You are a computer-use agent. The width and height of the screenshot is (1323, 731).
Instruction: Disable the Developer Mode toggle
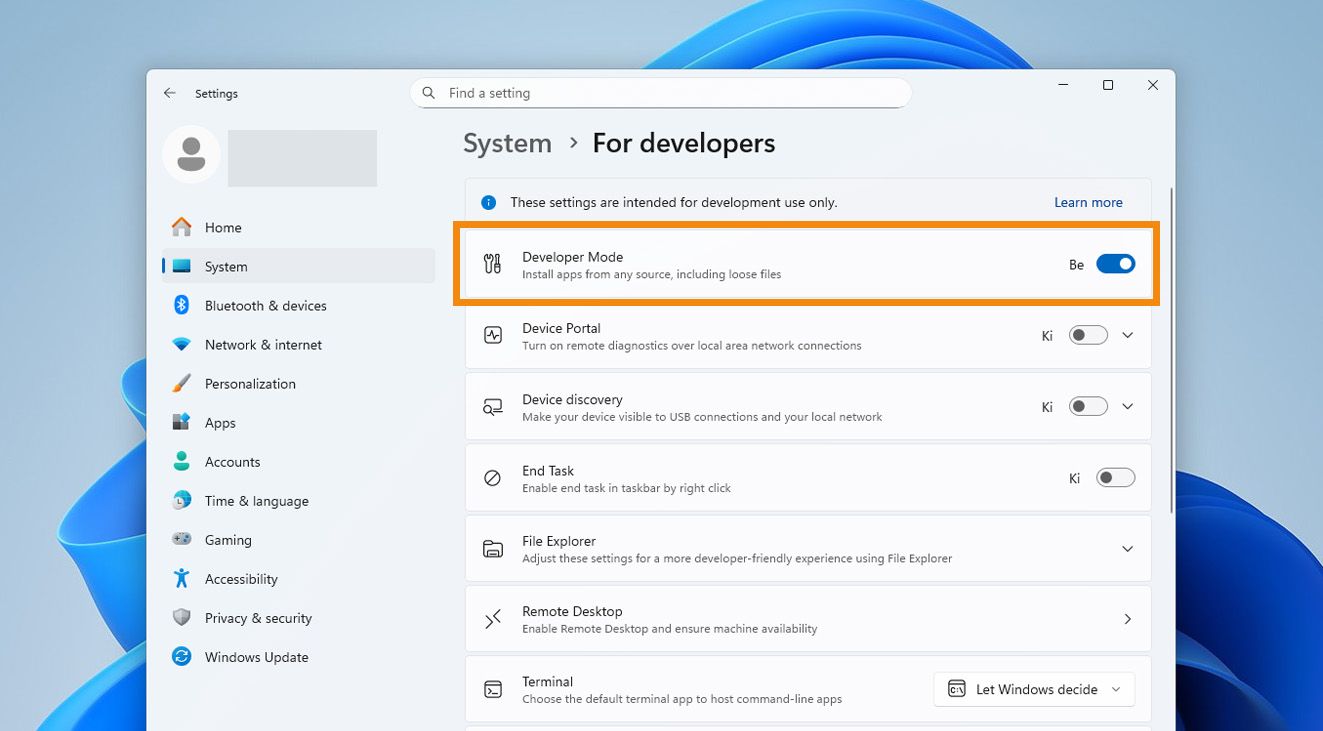click(1115, 264)
